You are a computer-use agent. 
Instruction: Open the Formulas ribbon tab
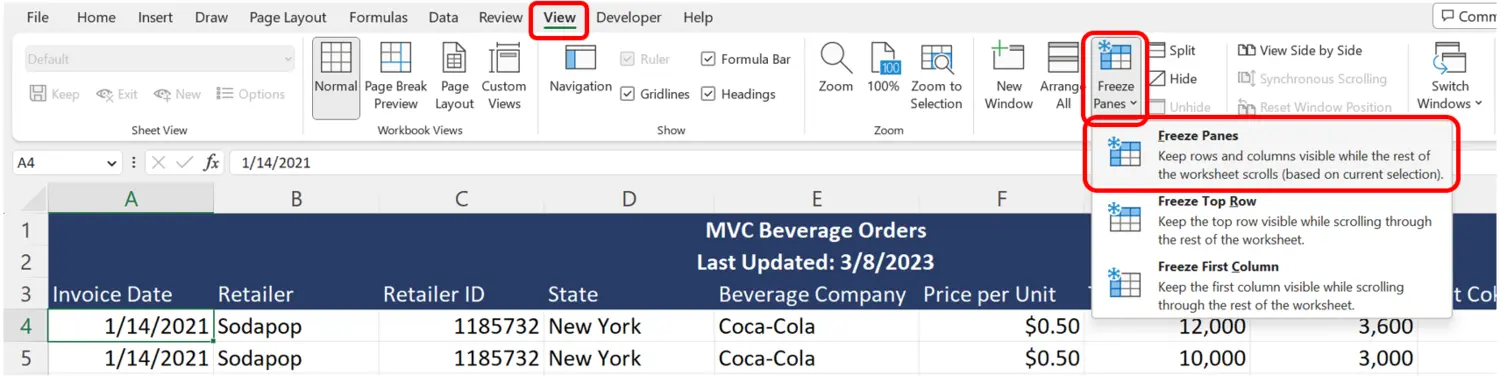click(x=378, y=17)
